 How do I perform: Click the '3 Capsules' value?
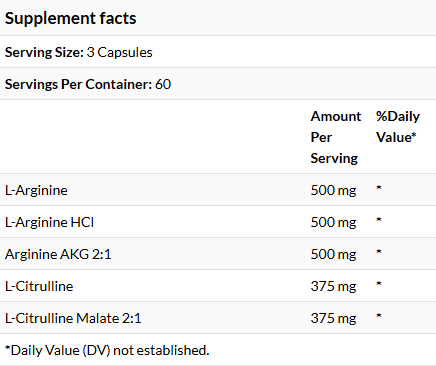pyautogui.click(x=119, y=52)
